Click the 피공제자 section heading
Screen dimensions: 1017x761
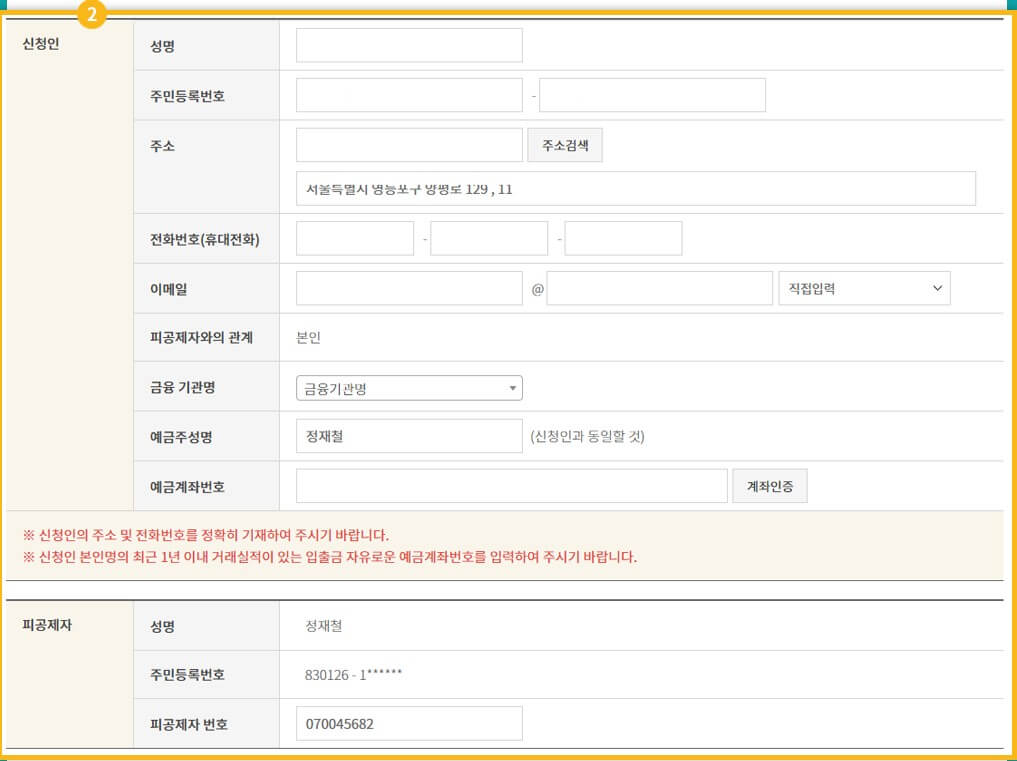point(47,625)
